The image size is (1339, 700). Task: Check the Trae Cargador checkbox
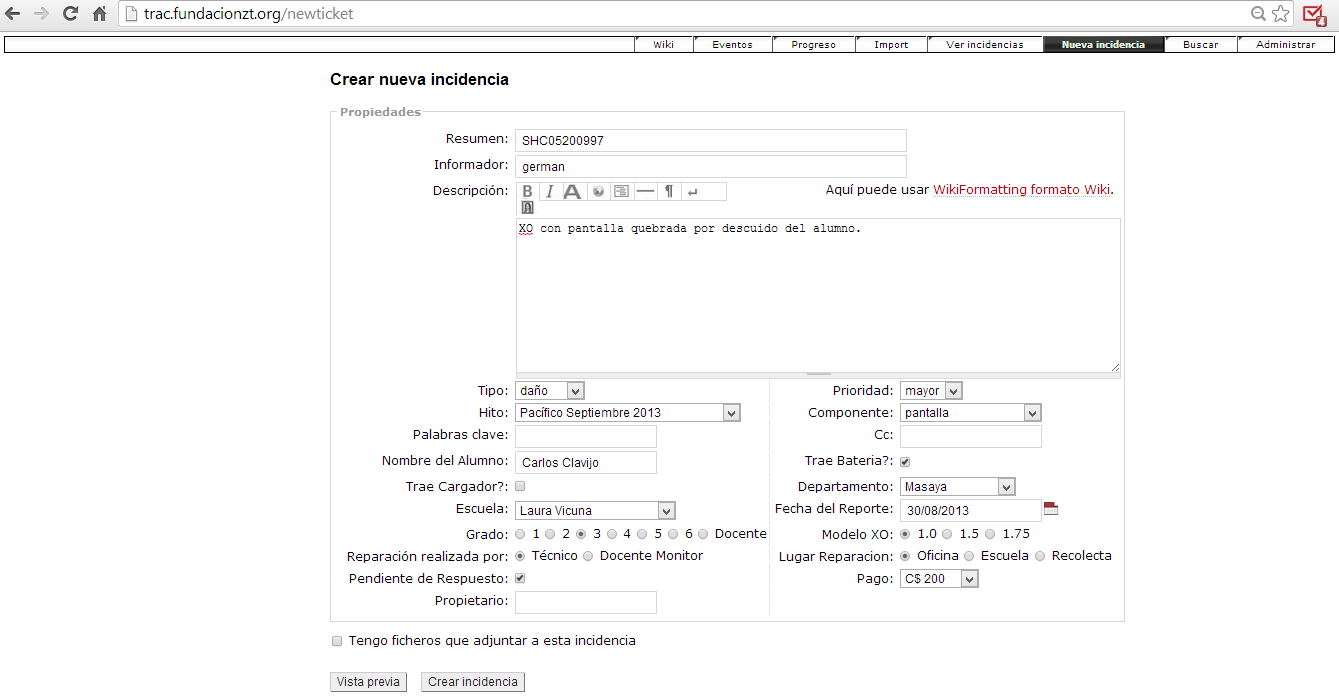click(x=520, y=486)
